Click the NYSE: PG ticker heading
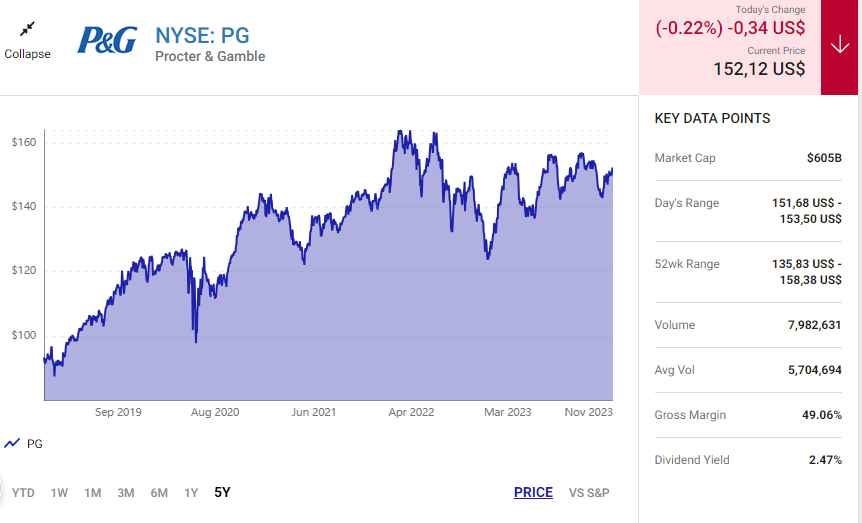This screenshot has width=862, height=523. 202,35
